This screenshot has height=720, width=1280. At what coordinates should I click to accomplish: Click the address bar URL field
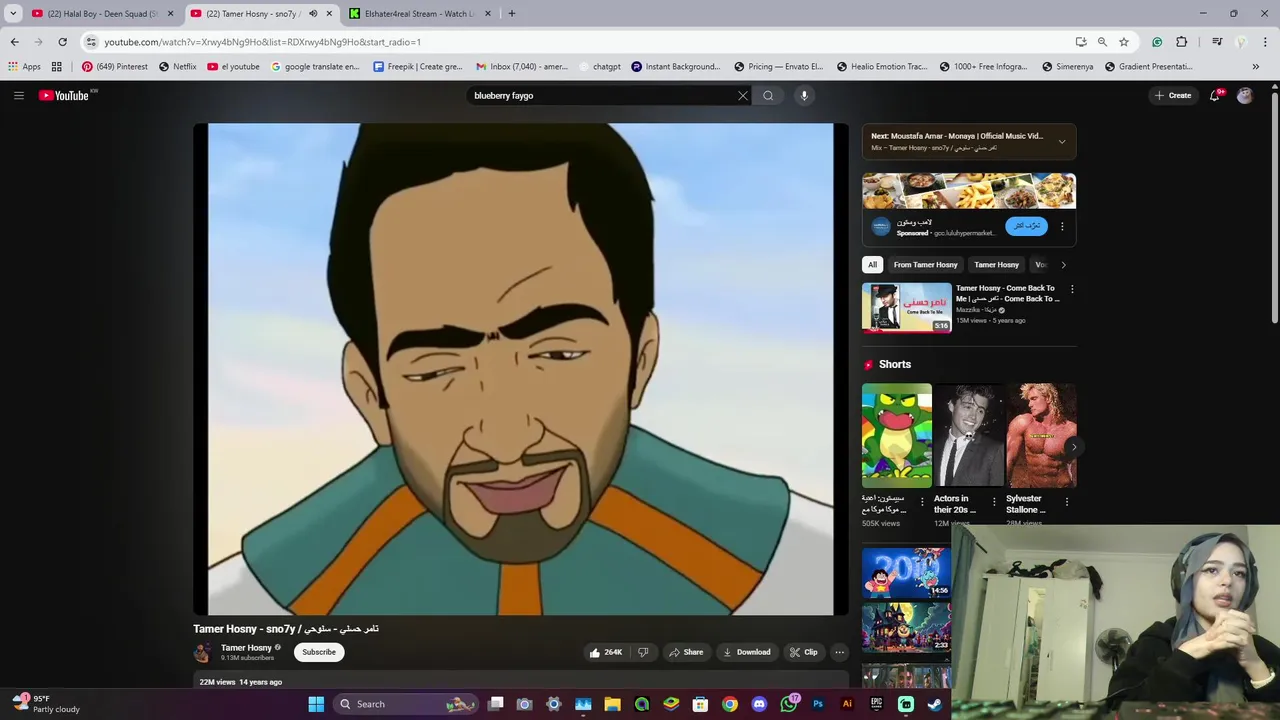pos(580,42)
